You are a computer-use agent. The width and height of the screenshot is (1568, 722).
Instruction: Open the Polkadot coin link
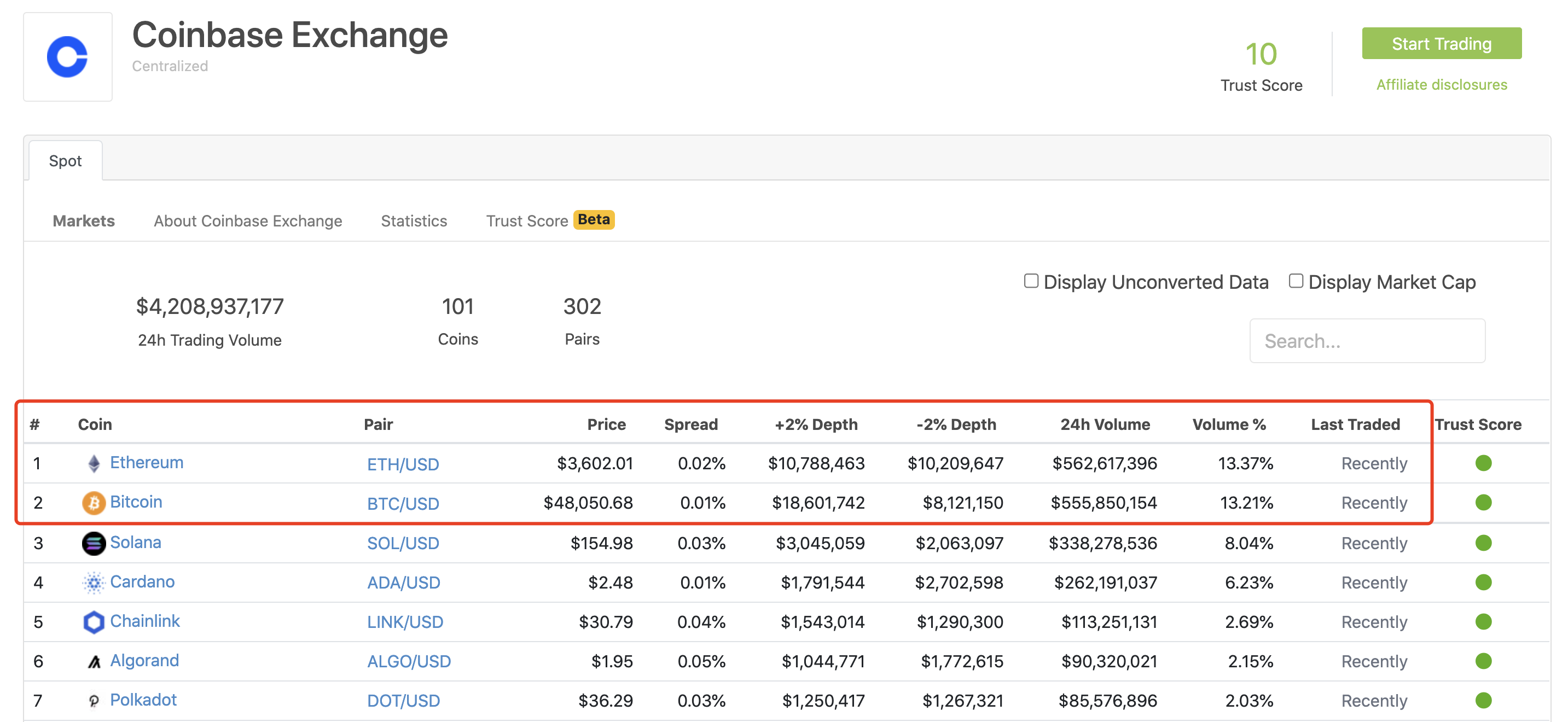tap(143, 700)
